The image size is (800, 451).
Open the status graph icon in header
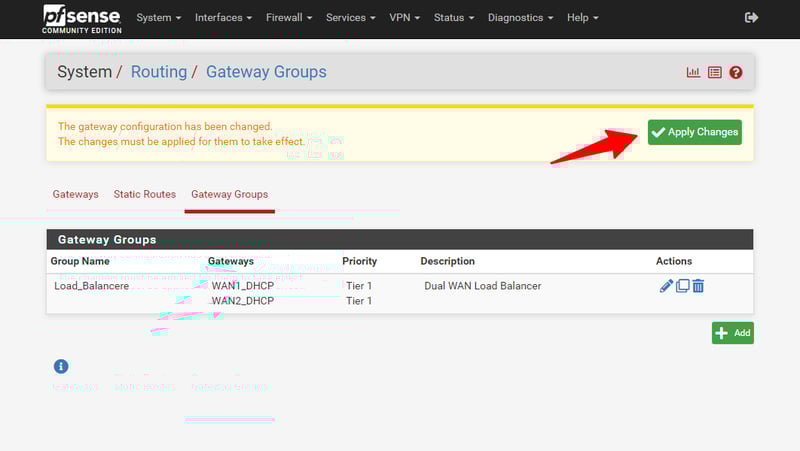tap(693, 72)
